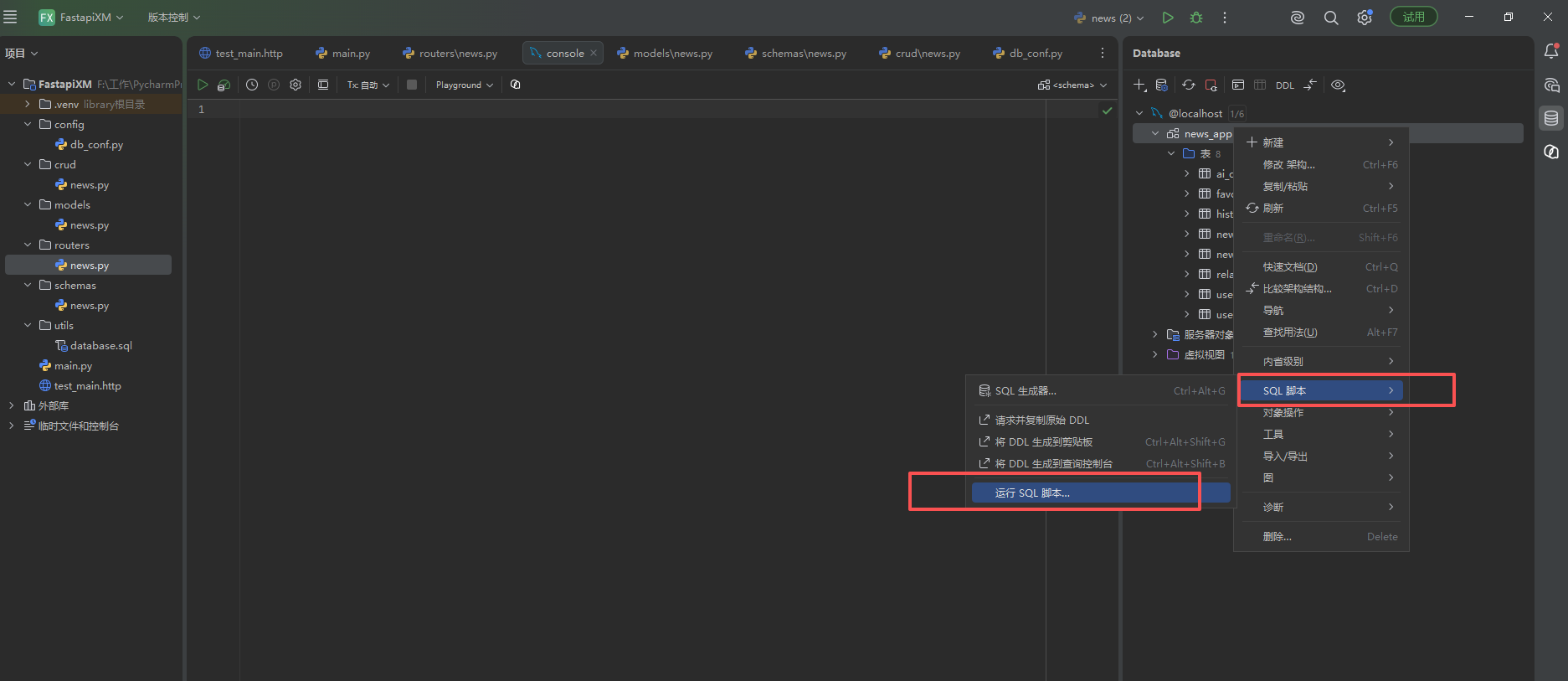This screenshot has height=681, width=1568.
Task: Expand the .venv folder
Action: pos(28,104)
